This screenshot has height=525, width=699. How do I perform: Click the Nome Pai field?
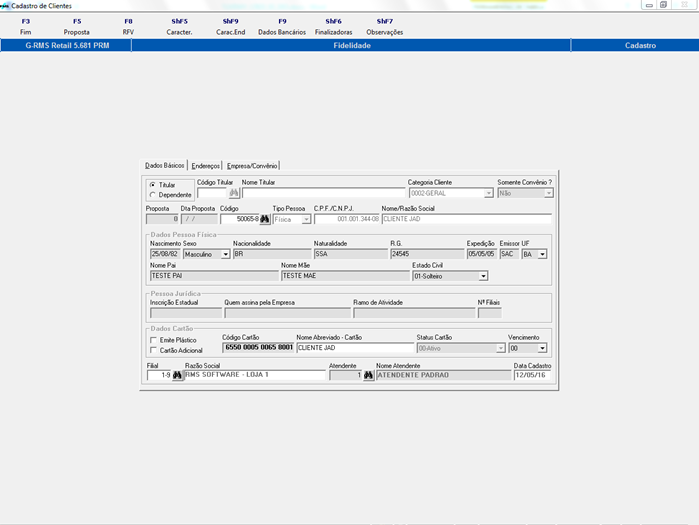click(214, 276)
